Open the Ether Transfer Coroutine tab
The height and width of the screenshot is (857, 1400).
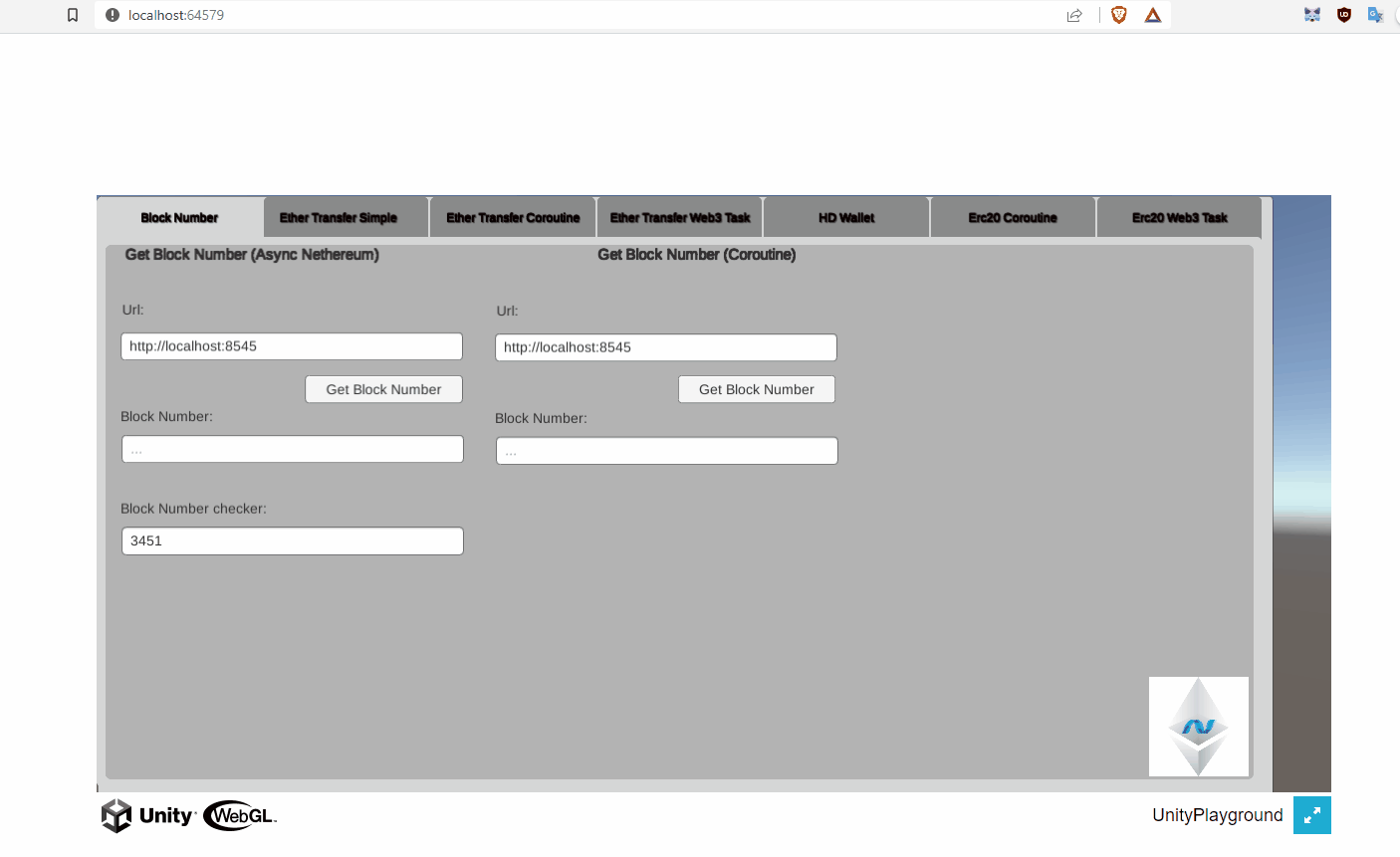513,217
